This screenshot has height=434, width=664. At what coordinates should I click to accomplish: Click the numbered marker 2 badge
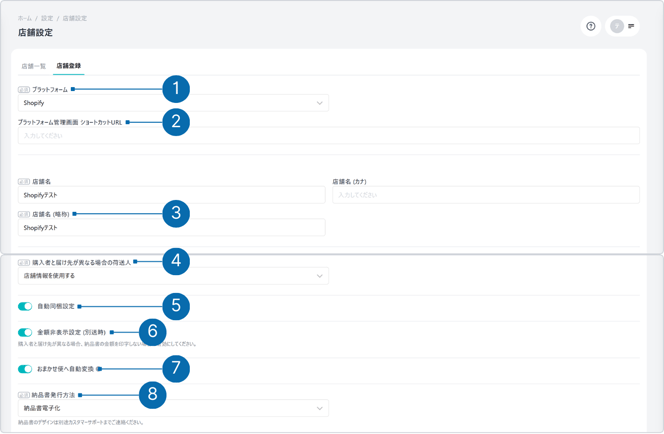point(176,122)
